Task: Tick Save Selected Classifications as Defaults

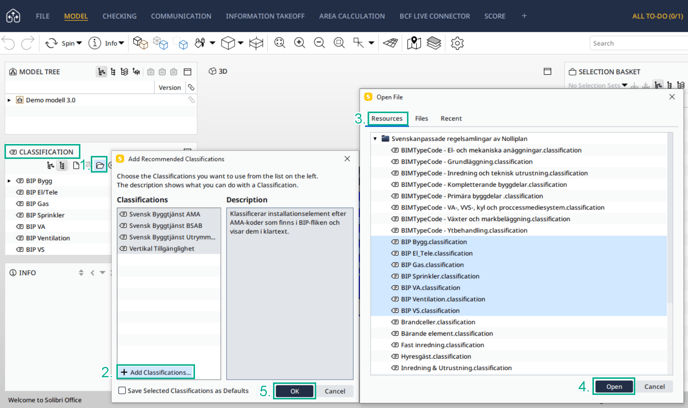Action: tap(122, 390)
